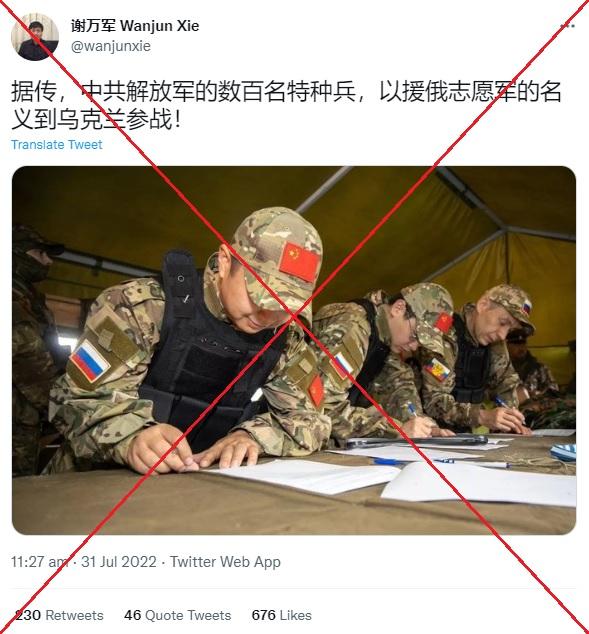This screenshot has height=634, width=589.
Task: Click the quote tweets count number 46
Action: [132, 615]
